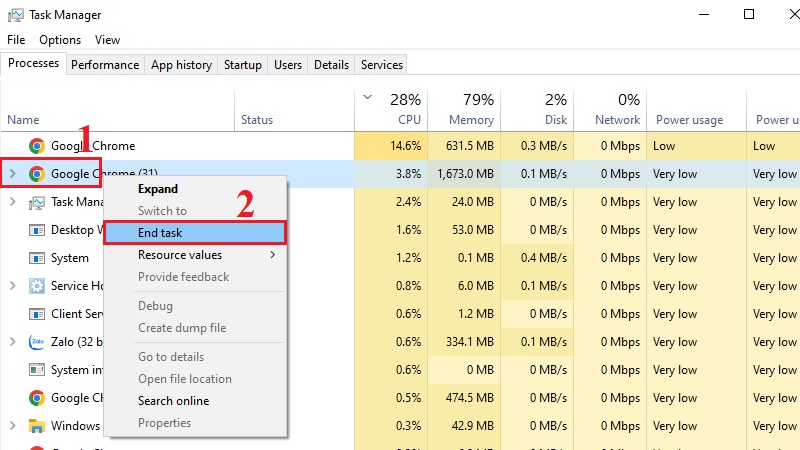This screenshot has width=800, height=450.
Task: Click the first Google Chrome icon, 14.6% CPU row
Action: (x=36, y=146)
